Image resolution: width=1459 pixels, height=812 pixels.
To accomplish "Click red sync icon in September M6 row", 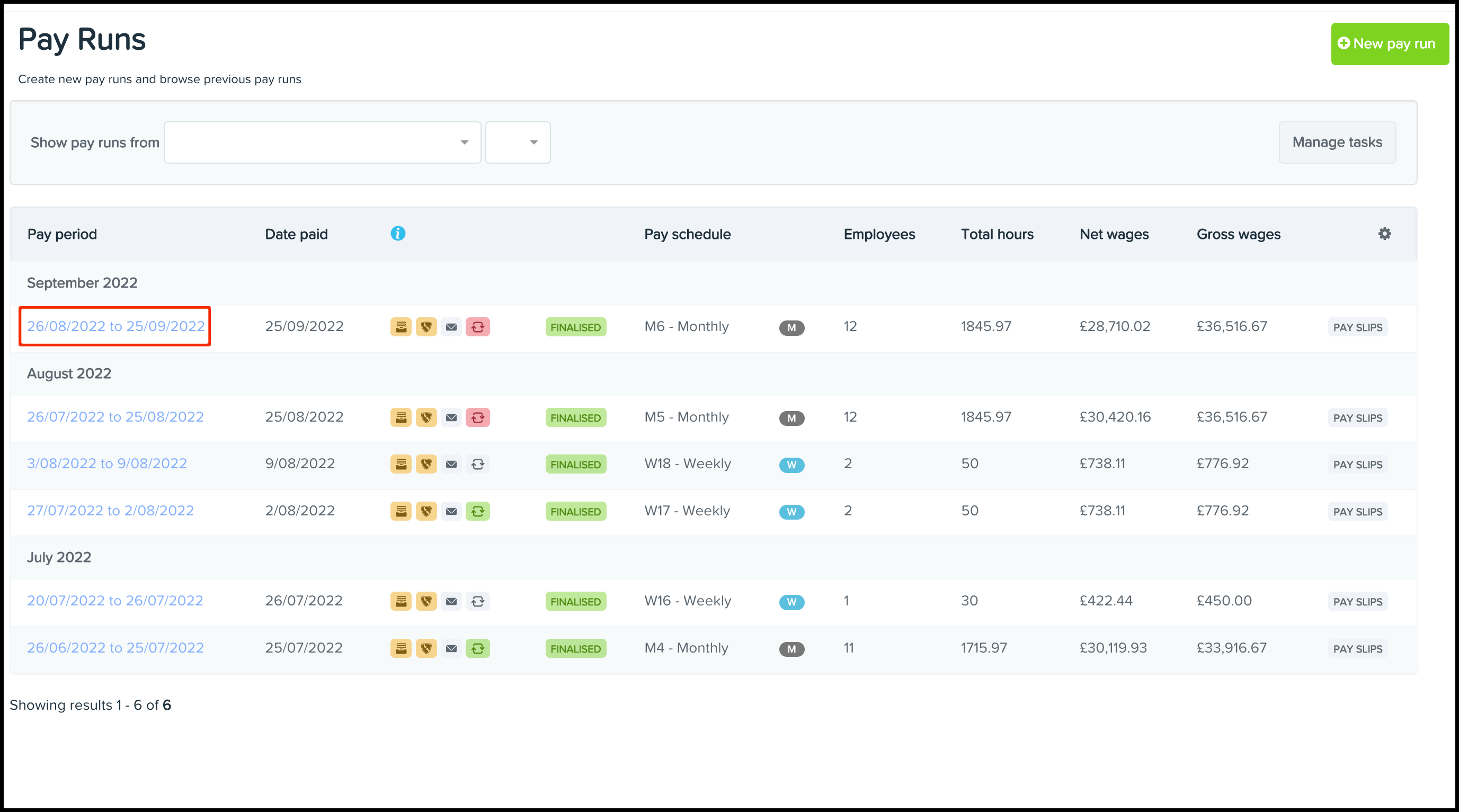I will point(477,327).
